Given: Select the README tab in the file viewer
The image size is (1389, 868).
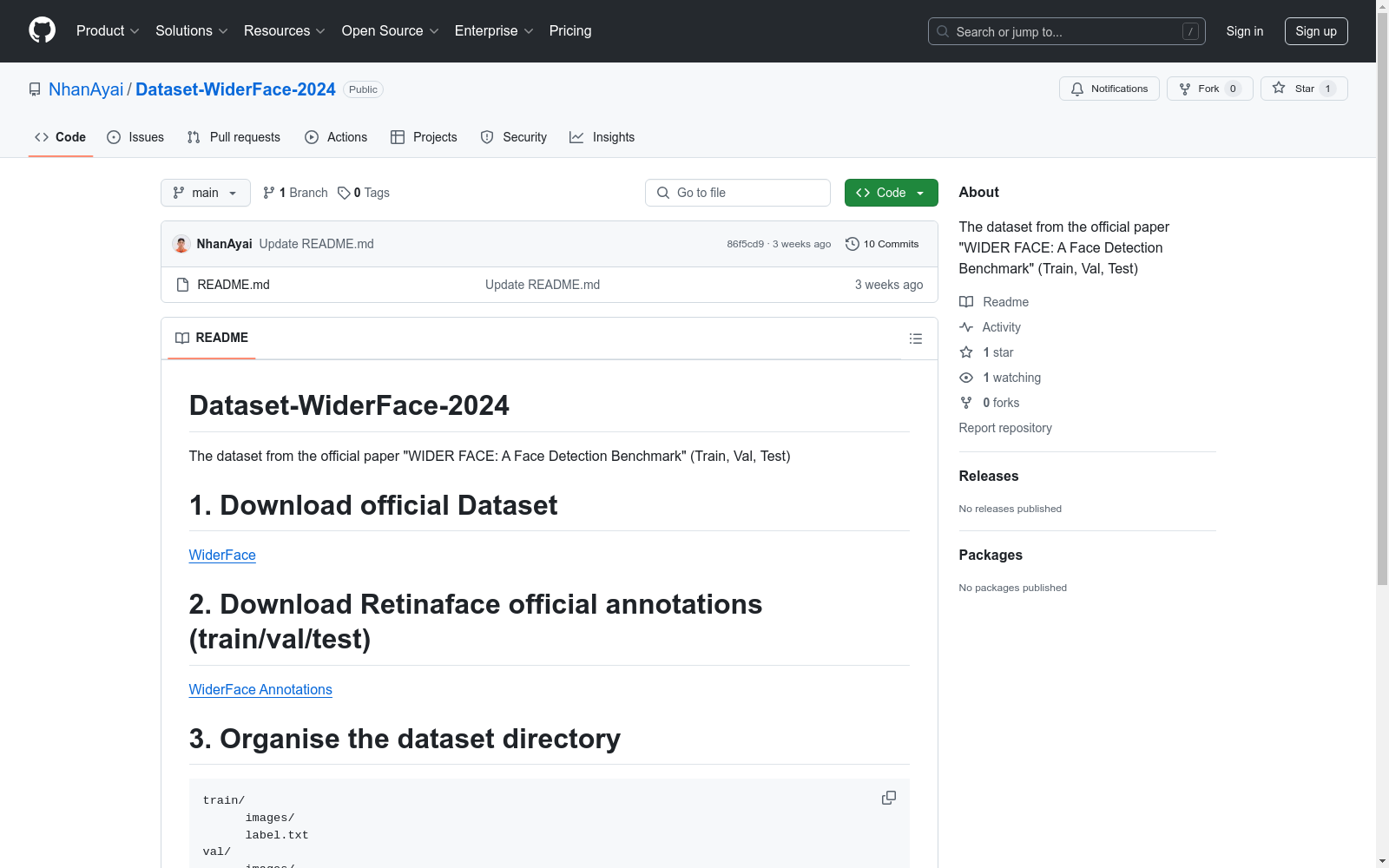Looking at the screenshot, I should pyautogui.click(x=212, y=338).
